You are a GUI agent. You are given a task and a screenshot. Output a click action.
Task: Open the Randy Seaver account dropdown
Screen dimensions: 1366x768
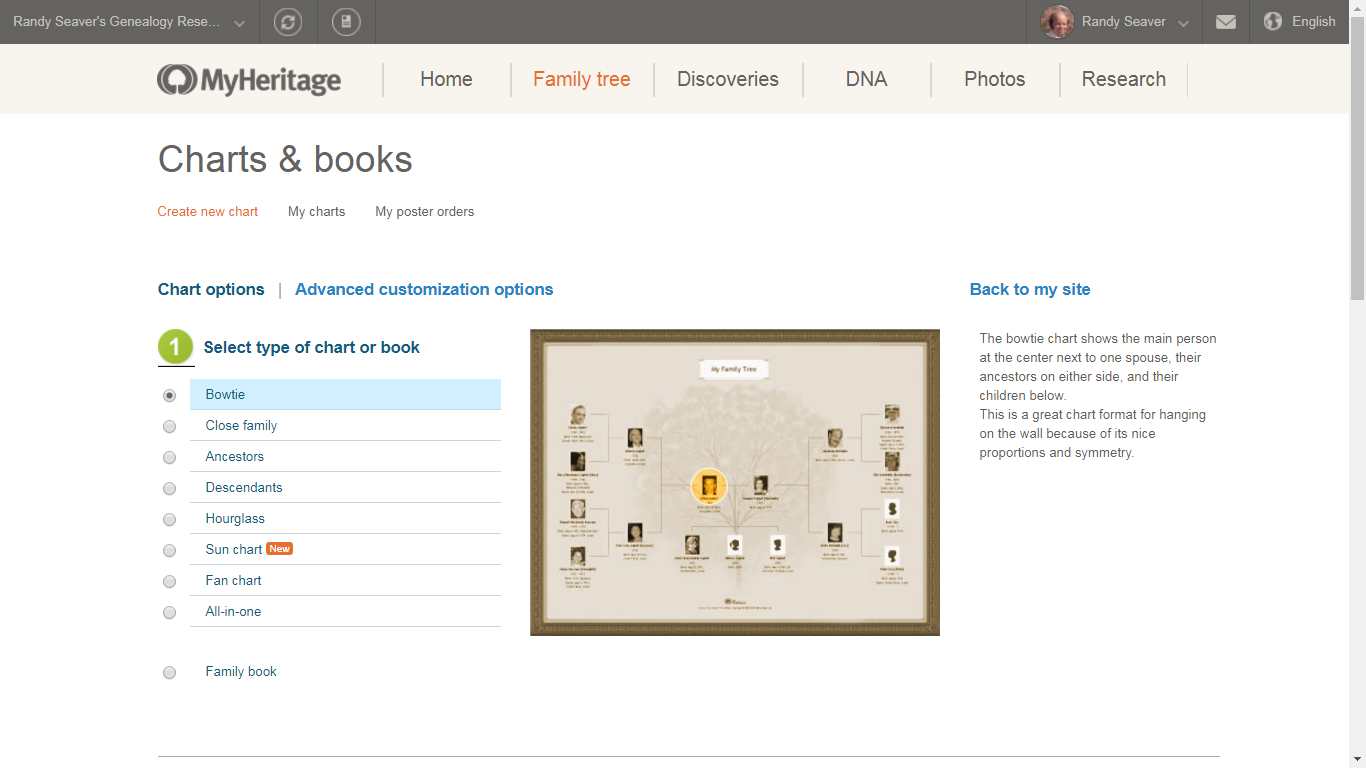pos(1122,21)
